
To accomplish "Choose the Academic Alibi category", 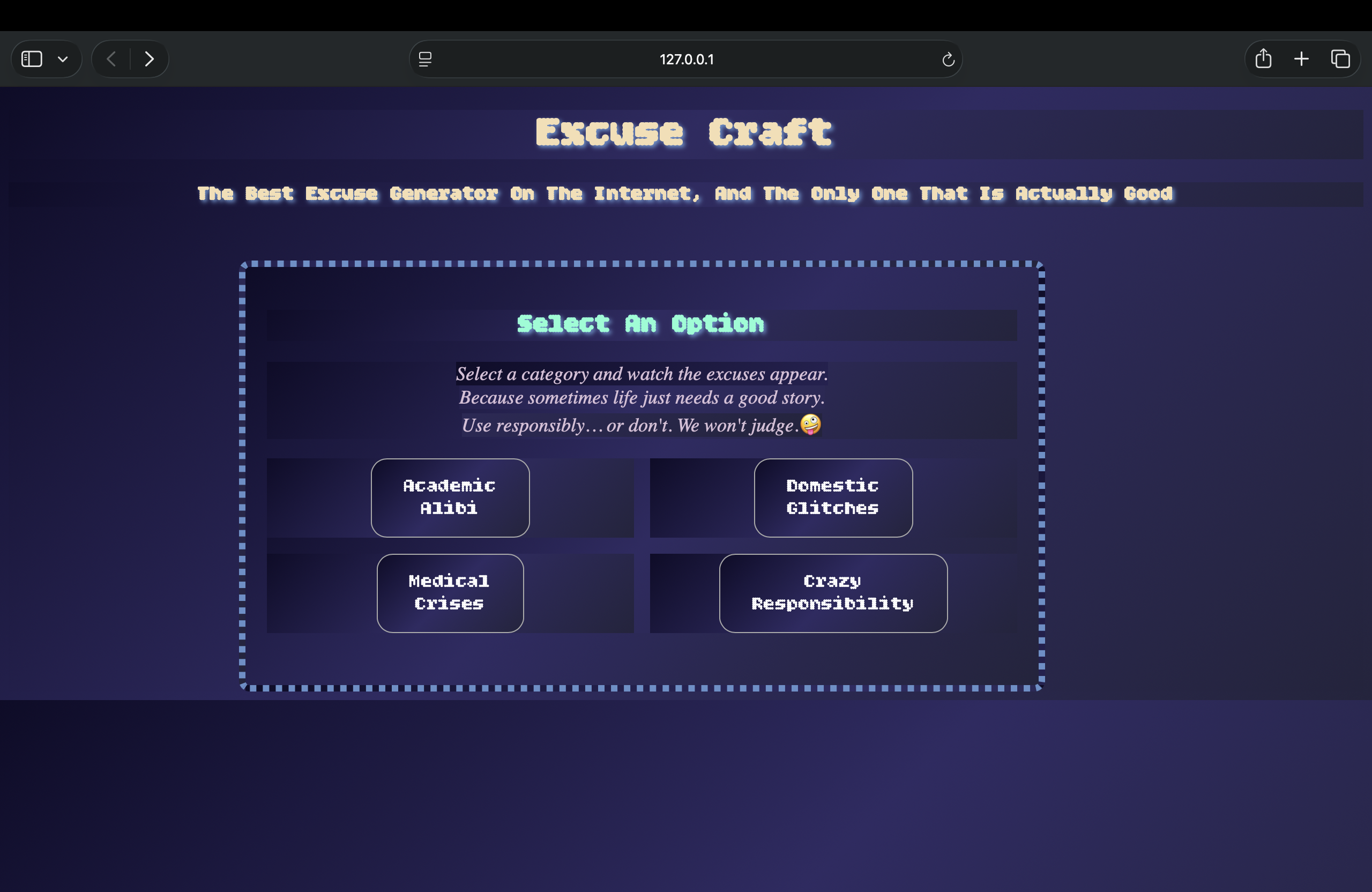I will click(450, 497).
